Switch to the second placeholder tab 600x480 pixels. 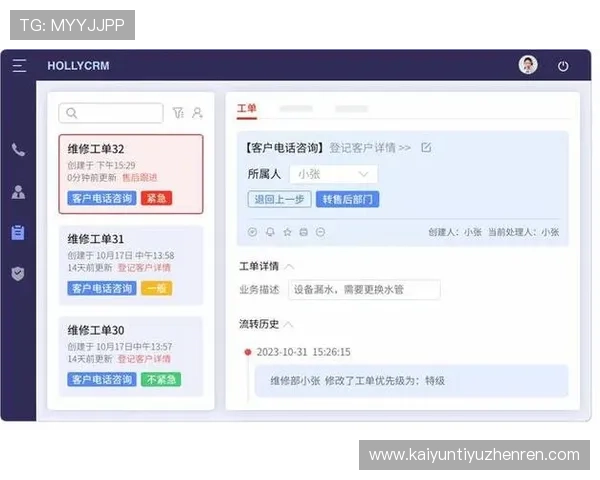point(296,109)
